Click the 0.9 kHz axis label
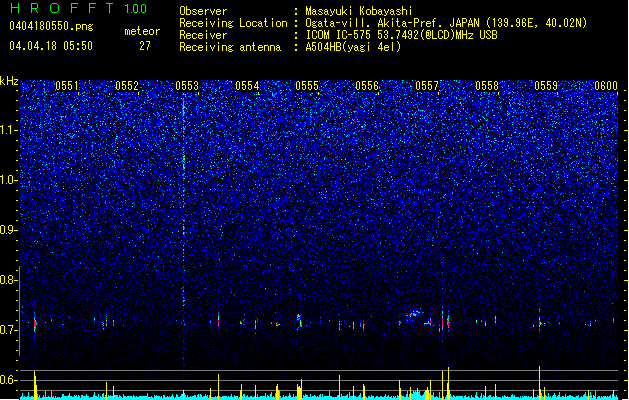Viewport: 629px width, 400px height. tap(9, 230)
